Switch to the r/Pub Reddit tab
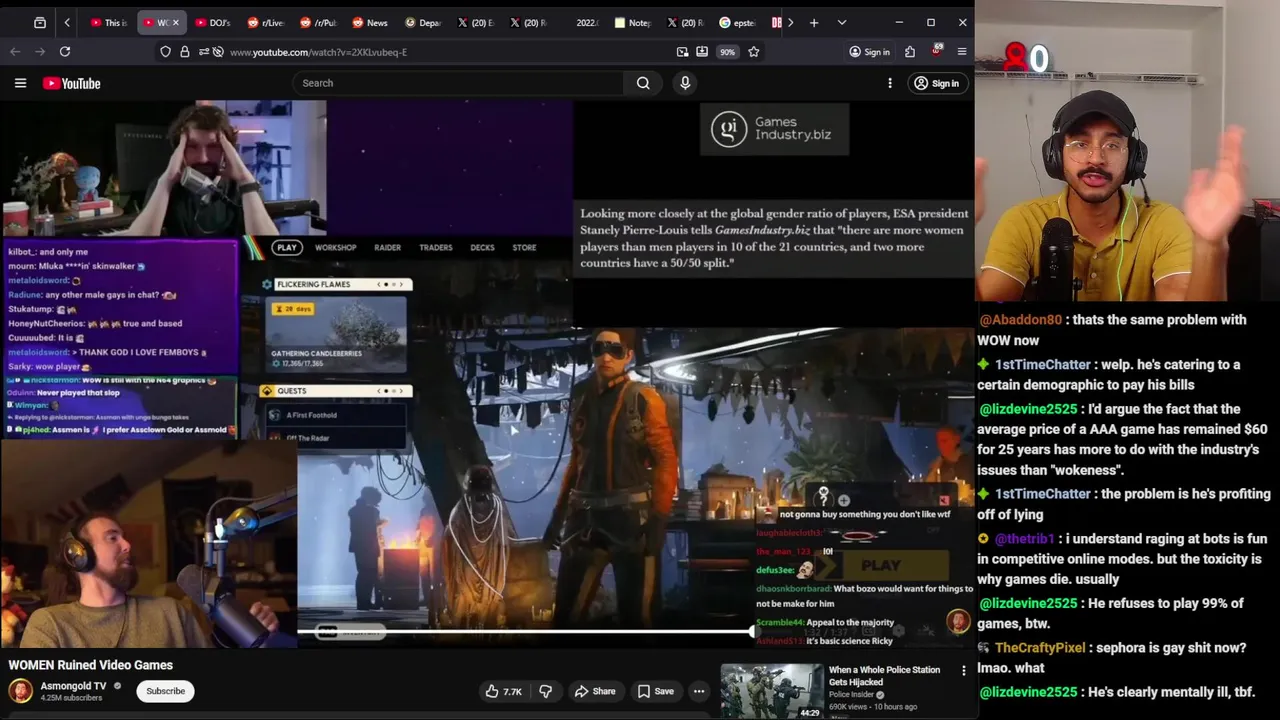Screen dimensions: 1280x720 coord(318,22)
